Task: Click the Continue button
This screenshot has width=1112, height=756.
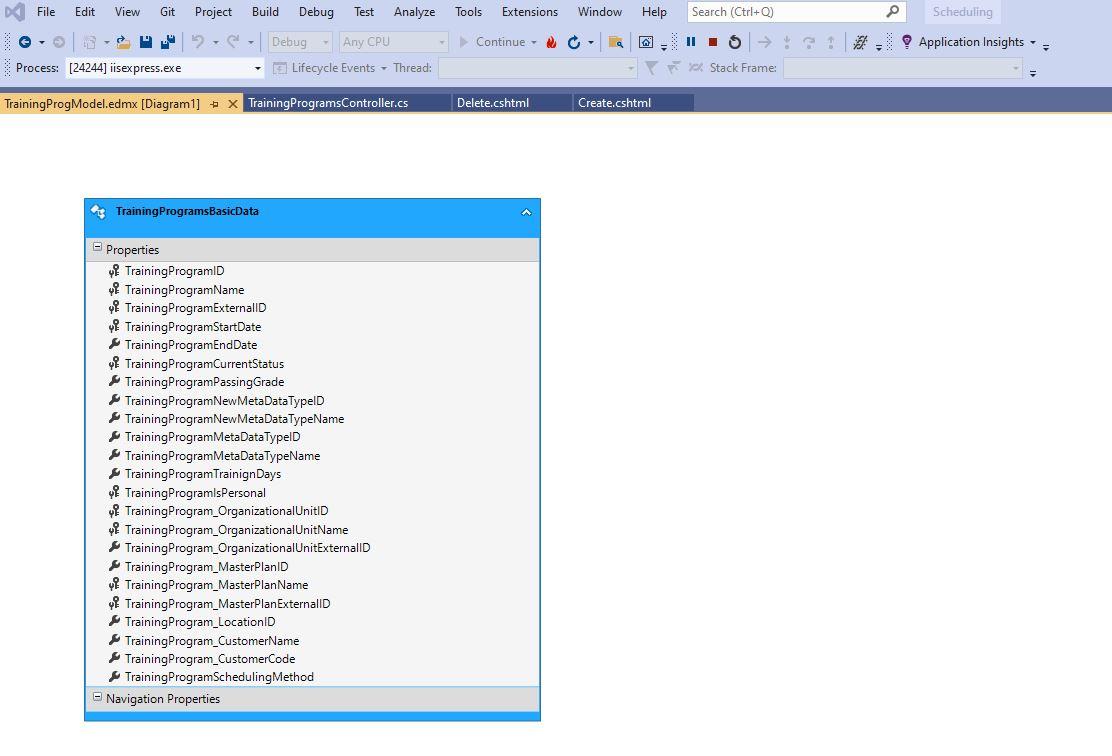Action: [498, 42]
